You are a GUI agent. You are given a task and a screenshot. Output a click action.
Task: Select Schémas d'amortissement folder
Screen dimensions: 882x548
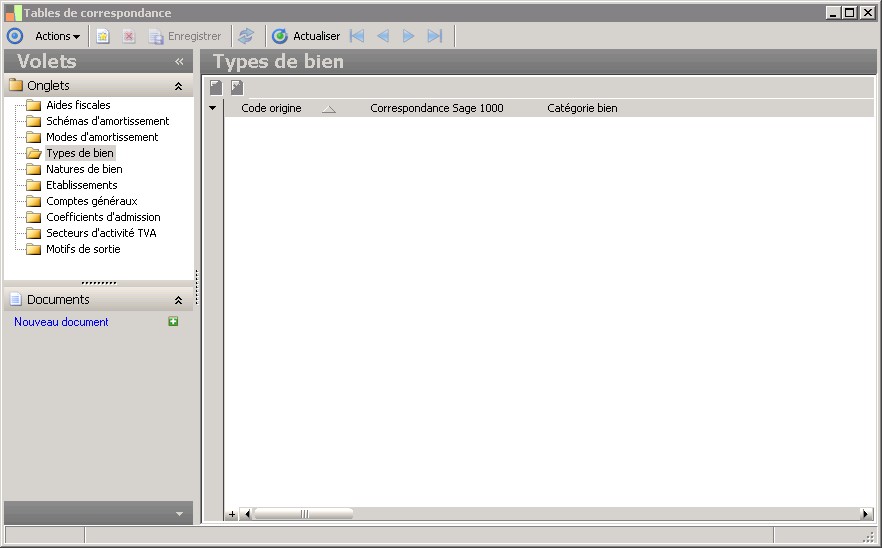click(107, 121)
